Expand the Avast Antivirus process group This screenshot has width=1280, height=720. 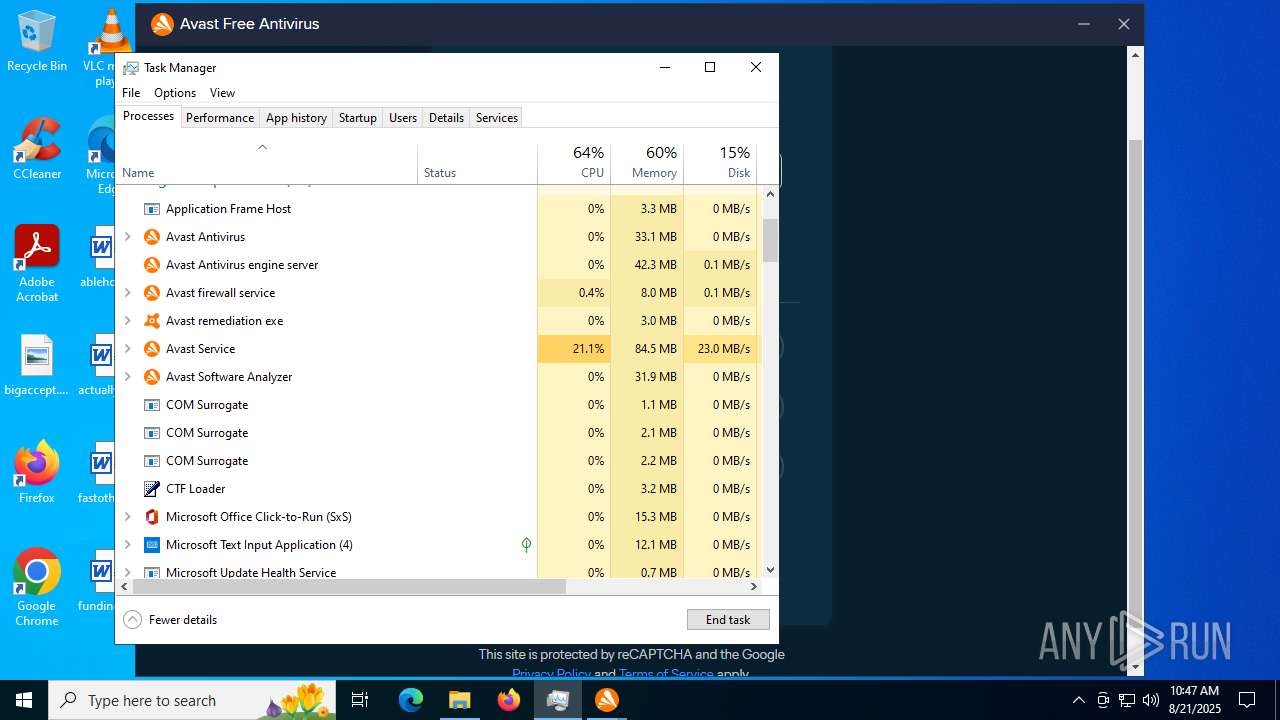(127, 237)
